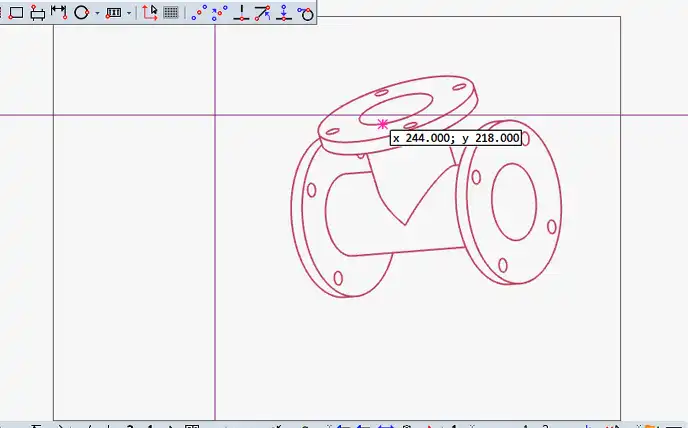Click the tangent-to-circle constraint icon
Screen dimensions: 688x428
pyautogui.click(x=306, y=13)
